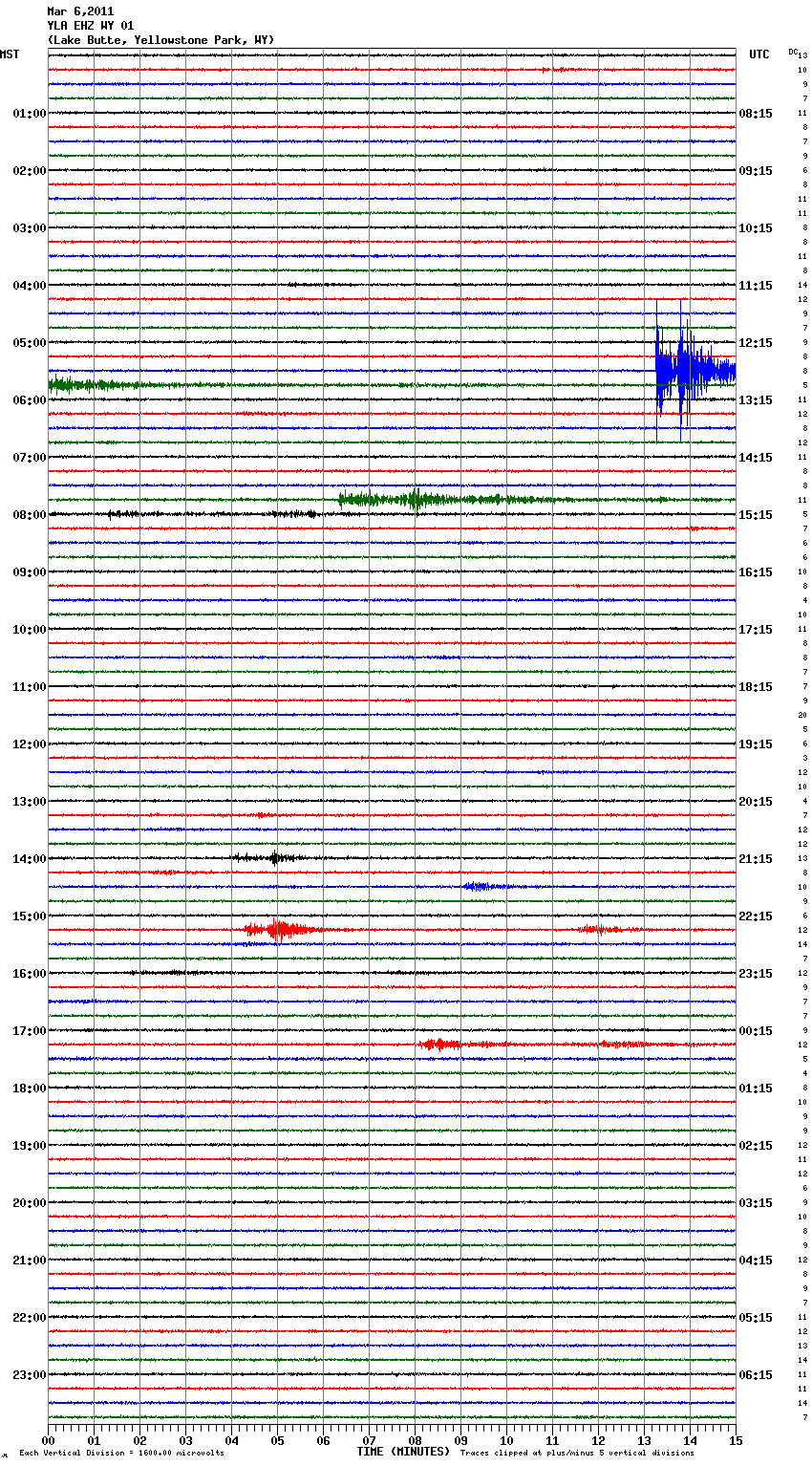Click the "12:15" UTC time label

pos(756,343)
